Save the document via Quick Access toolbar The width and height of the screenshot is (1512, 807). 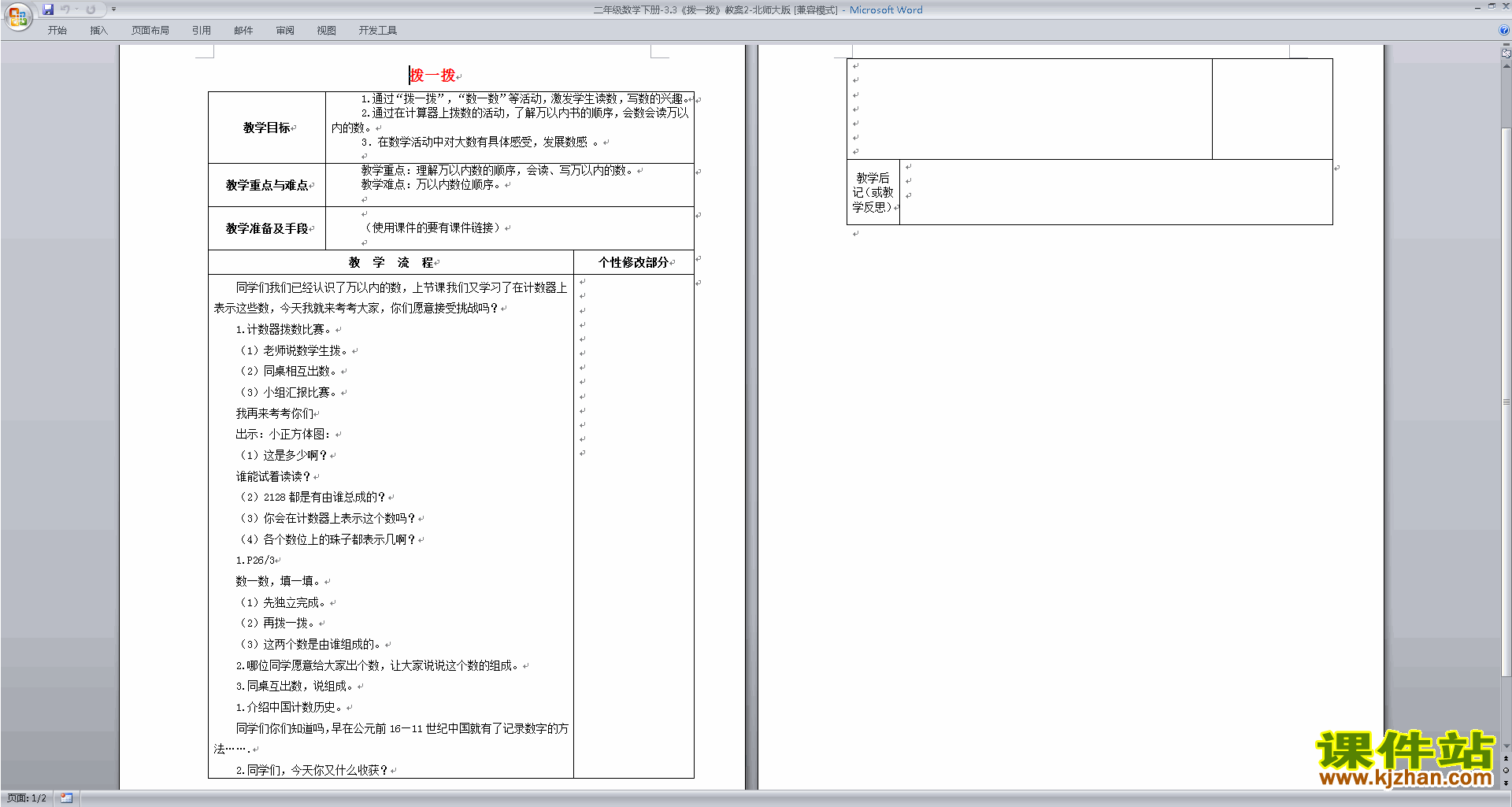point(48,9)
